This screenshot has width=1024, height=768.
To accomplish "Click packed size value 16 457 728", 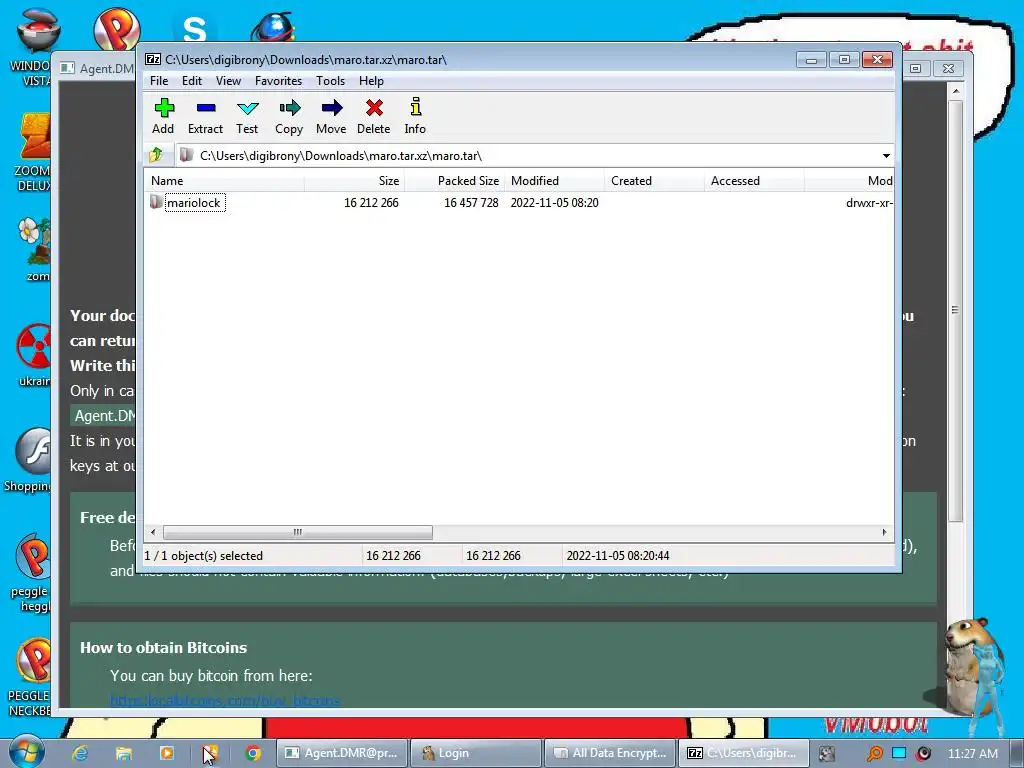I will tap(471, 203).
